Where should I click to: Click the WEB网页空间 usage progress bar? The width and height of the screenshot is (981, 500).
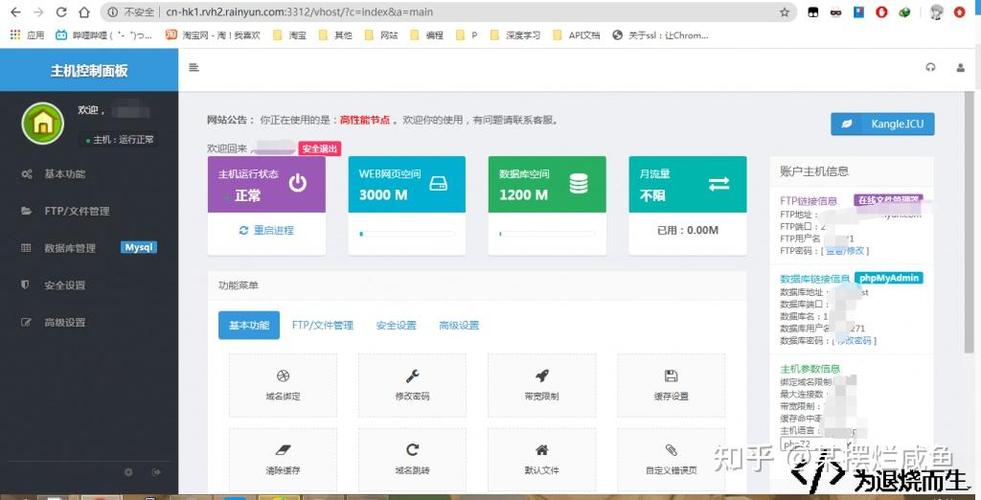pyautogui.click(x=406, y=234)
